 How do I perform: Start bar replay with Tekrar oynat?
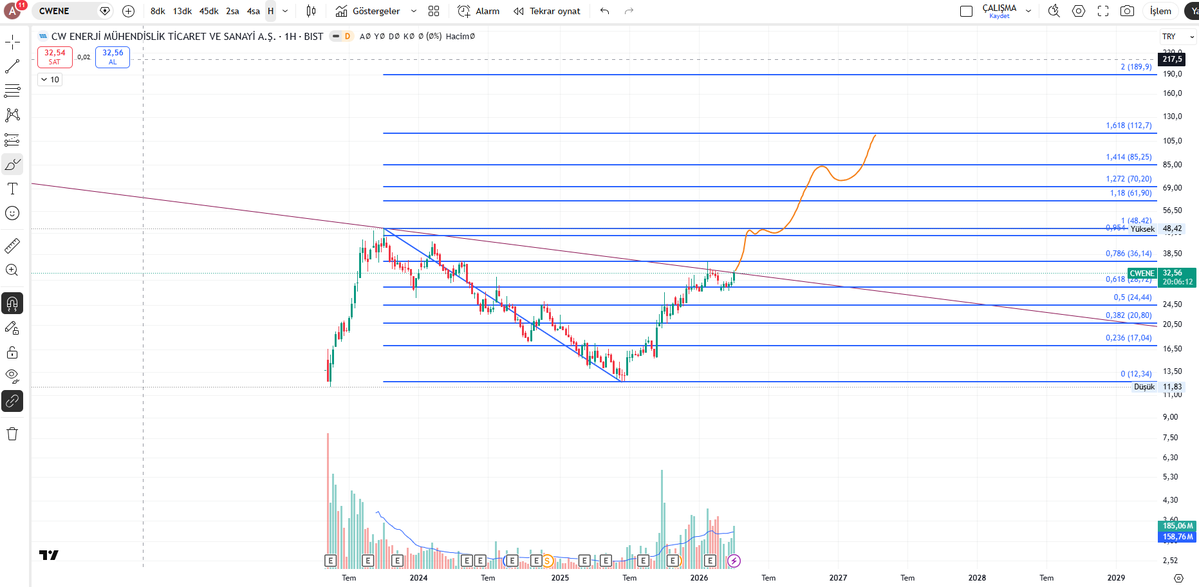(x=546, y=11)
